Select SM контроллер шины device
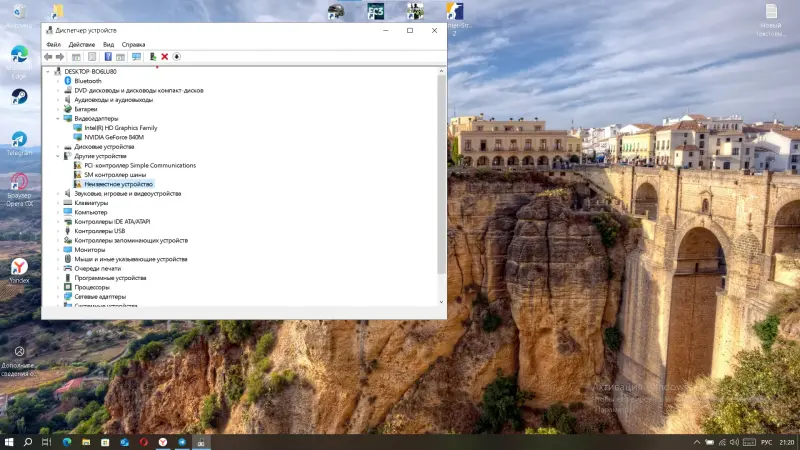The height and width of the screenshot is (450, 800). pyautogui.click(x=115, y=174)
